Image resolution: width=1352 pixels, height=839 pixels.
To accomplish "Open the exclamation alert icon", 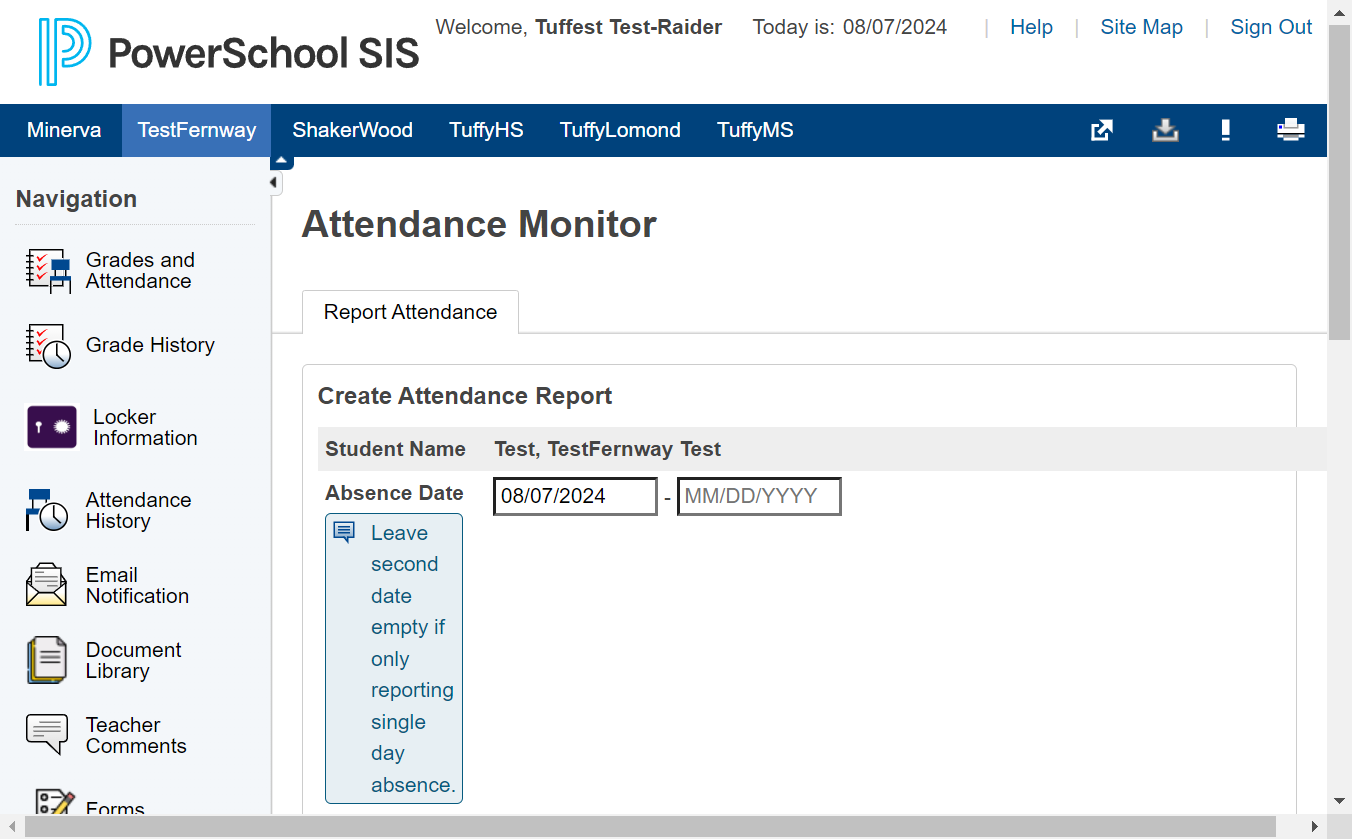I will pos(1226,130).
